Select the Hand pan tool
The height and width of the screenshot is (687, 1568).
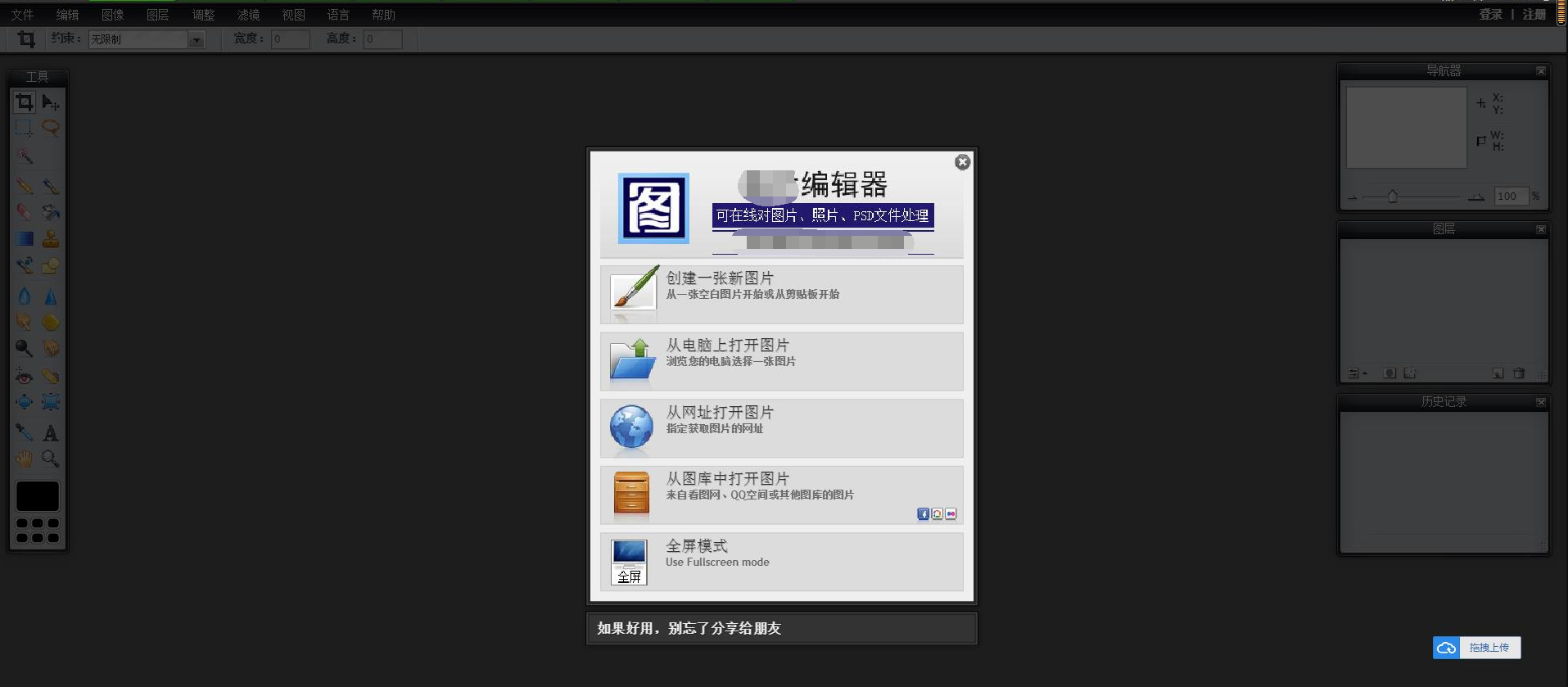tap(25, 459)
